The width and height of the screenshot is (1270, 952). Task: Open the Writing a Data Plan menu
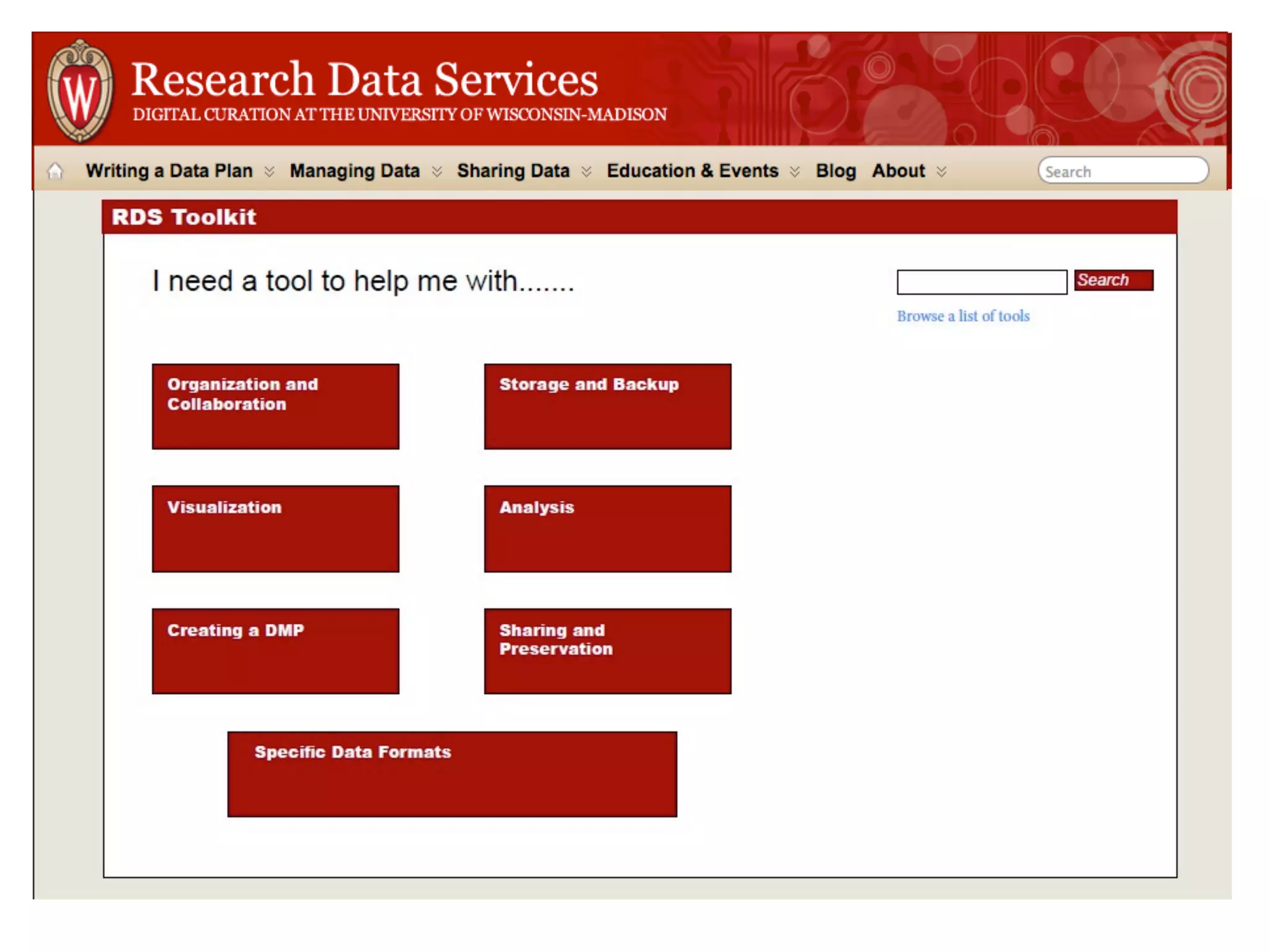click(169, 170)
